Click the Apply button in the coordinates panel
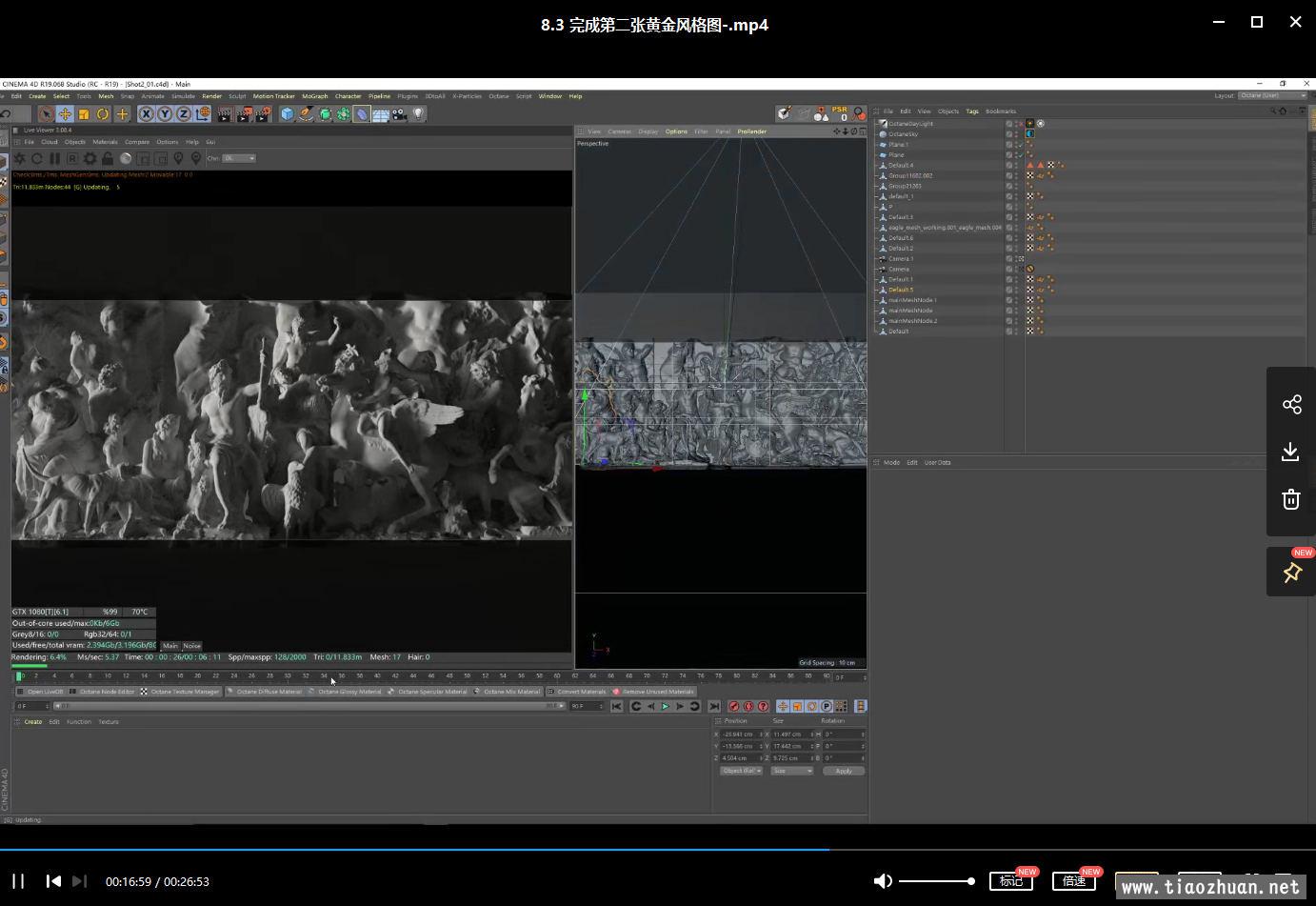1316x906 pixels. pos(844,771)
